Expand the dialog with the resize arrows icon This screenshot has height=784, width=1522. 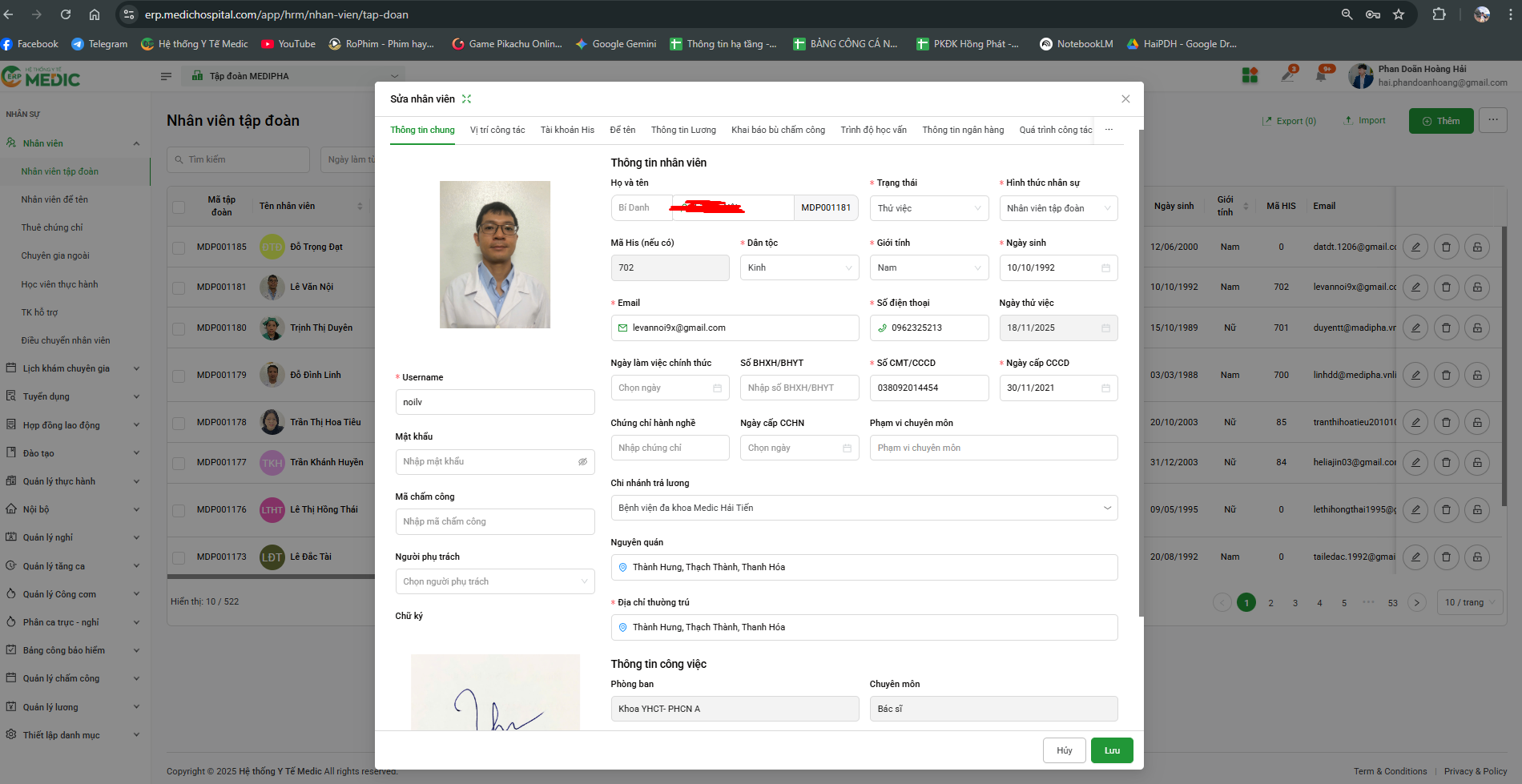[467, 99]
